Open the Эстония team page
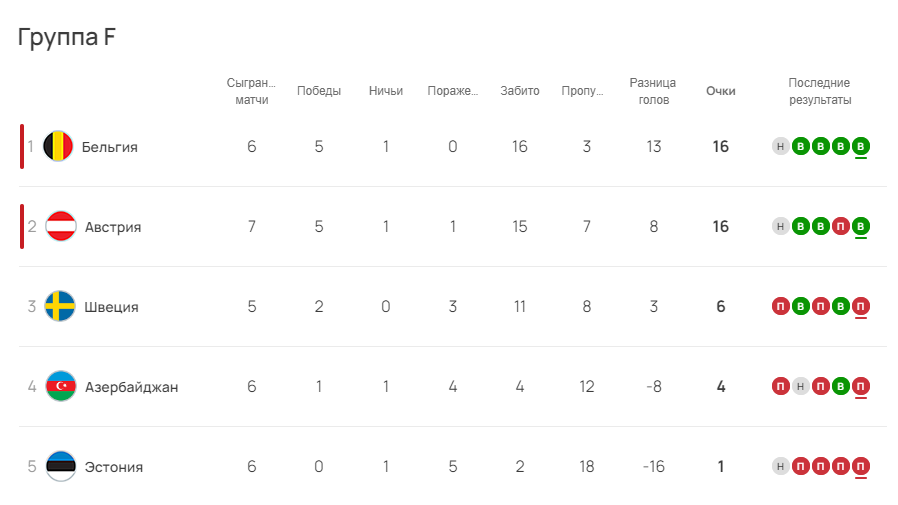This screenshot has height=505, width=898. (114, 467)
